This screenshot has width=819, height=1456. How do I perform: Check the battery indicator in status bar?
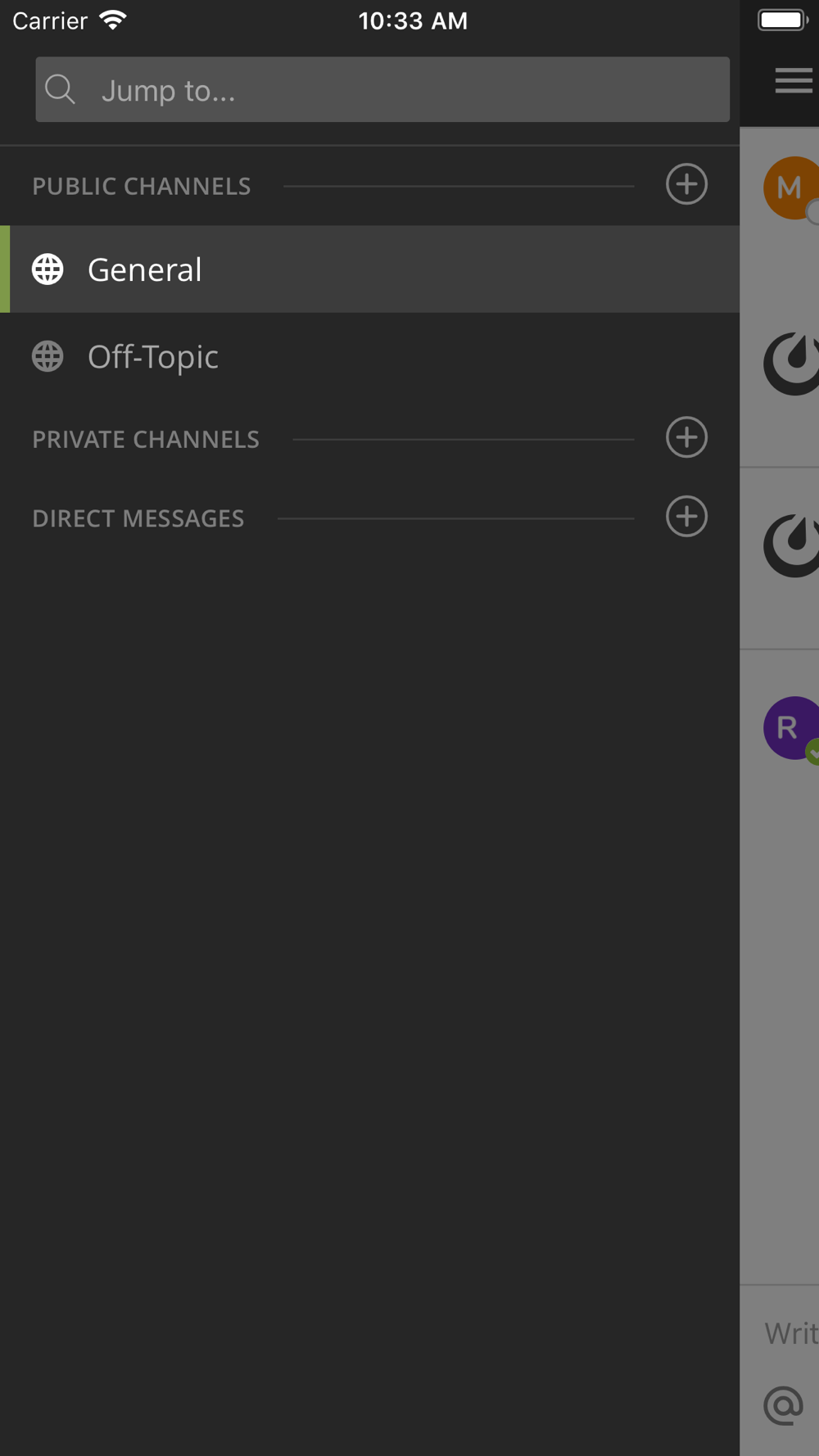[783, 20]
